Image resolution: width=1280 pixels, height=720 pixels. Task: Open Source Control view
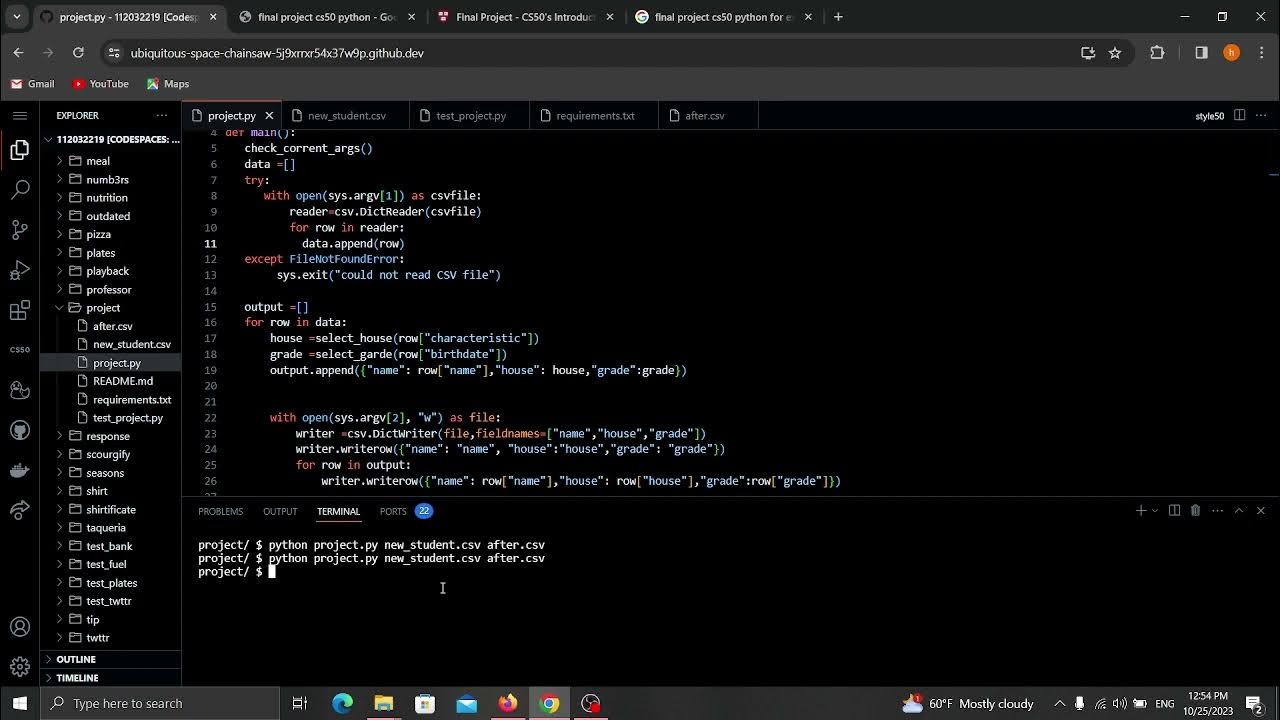tap(19, 230)
